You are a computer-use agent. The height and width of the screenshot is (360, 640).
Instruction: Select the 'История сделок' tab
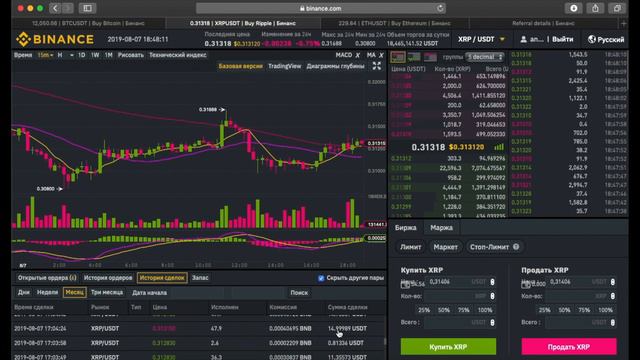click(x=162, y=278)
